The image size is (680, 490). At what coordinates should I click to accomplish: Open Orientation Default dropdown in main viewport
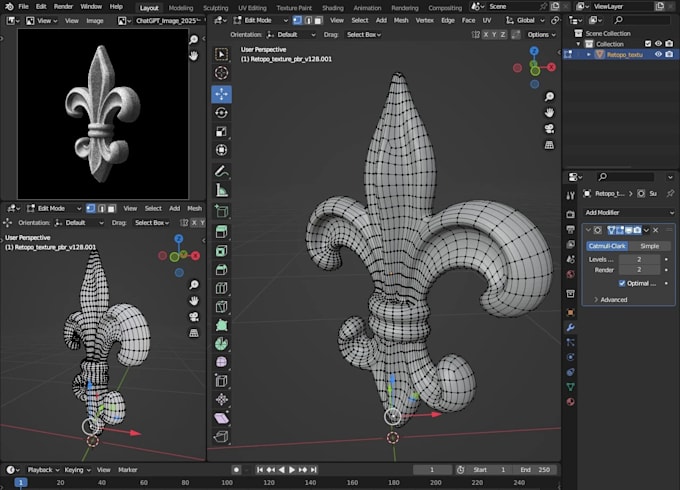point(291,35)
